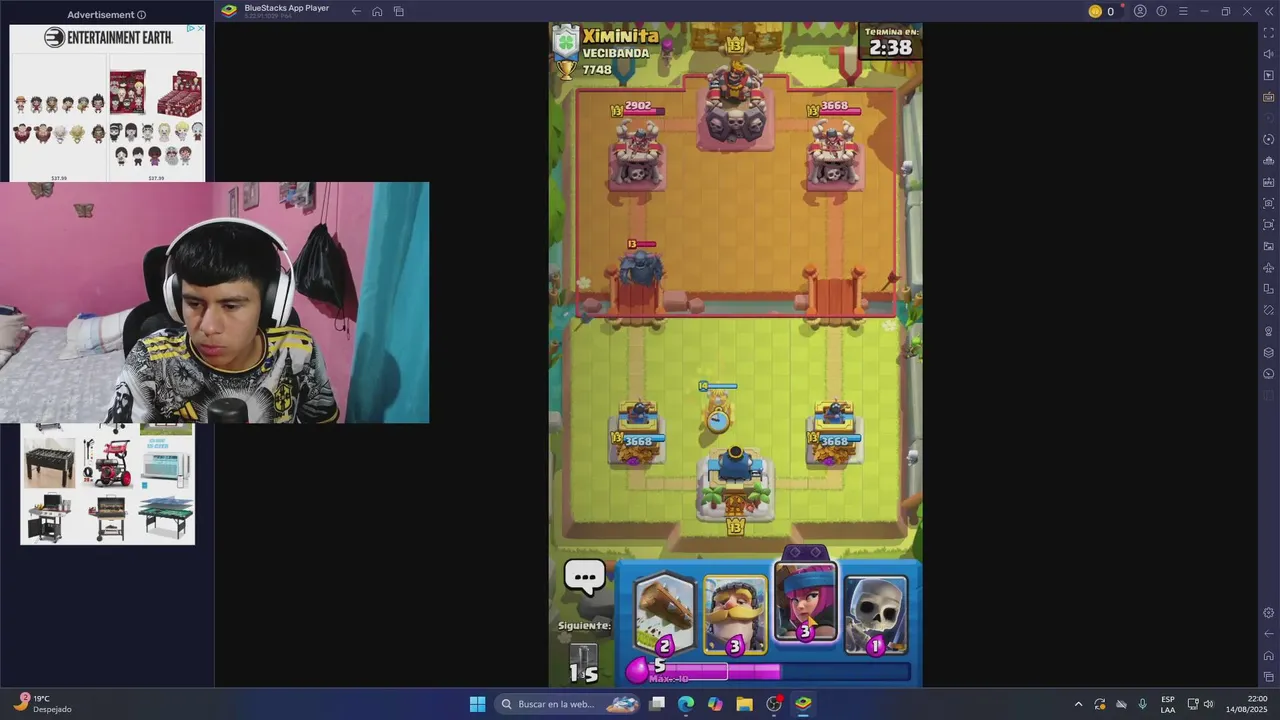The image size is (1280, 720).
Task: Open File Explorer from the taskbar
Action: point(744,704)
